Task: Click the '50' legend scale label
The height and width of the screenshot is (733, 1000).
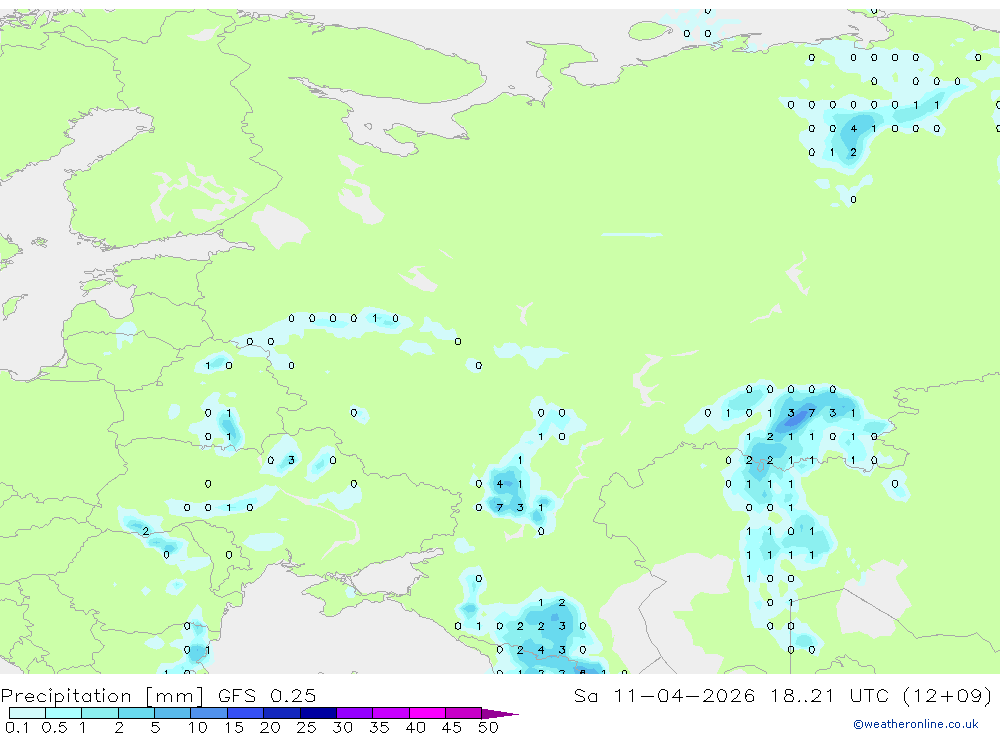Action: 488,727
